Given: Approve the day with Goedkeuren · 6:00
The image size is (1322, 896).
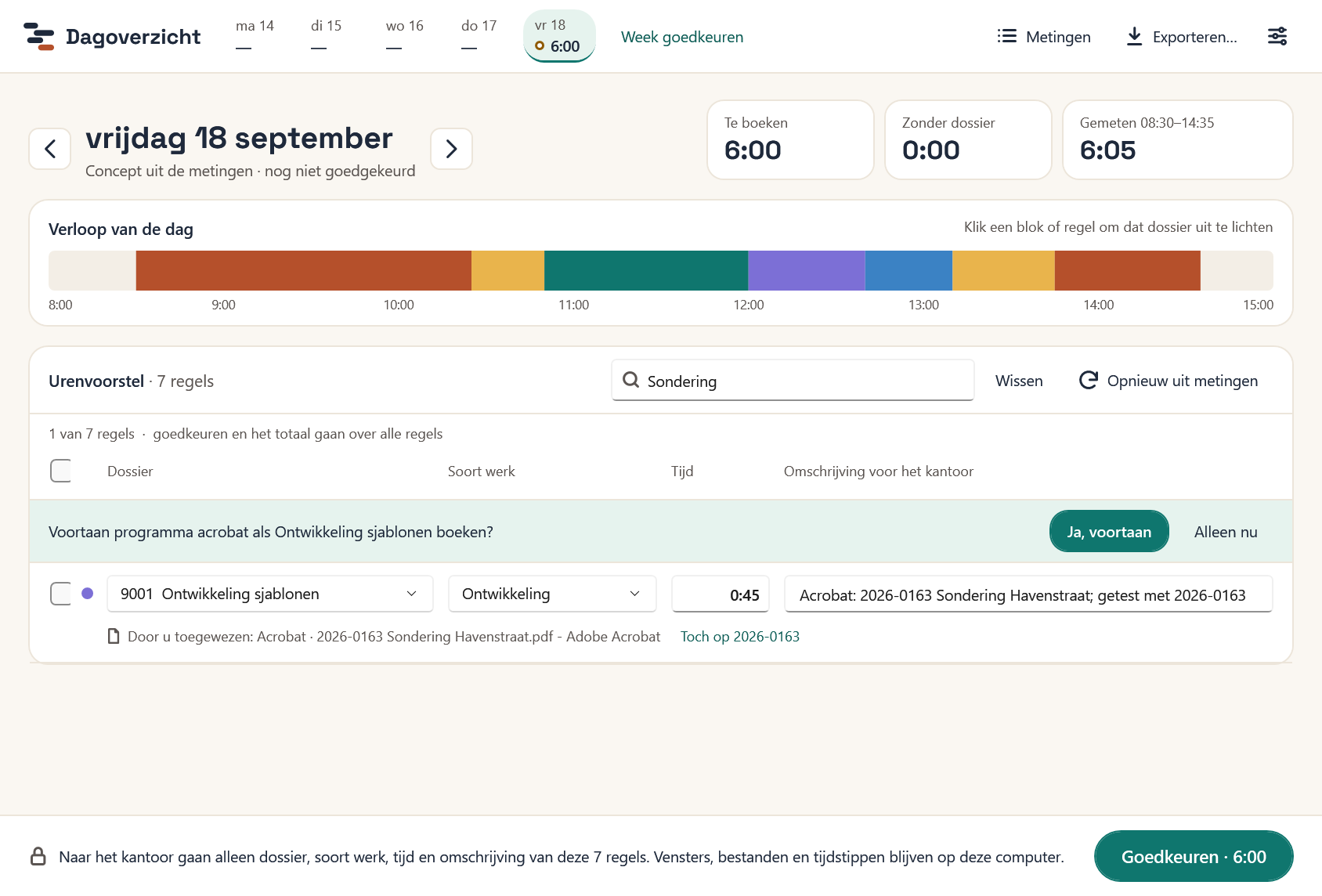Looking at the screenshot, I should coord(1194,856).
